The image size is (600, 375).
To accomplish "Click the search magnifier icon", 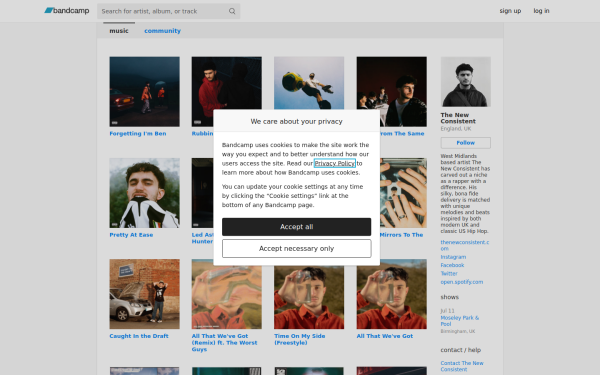I will point(232,11).
